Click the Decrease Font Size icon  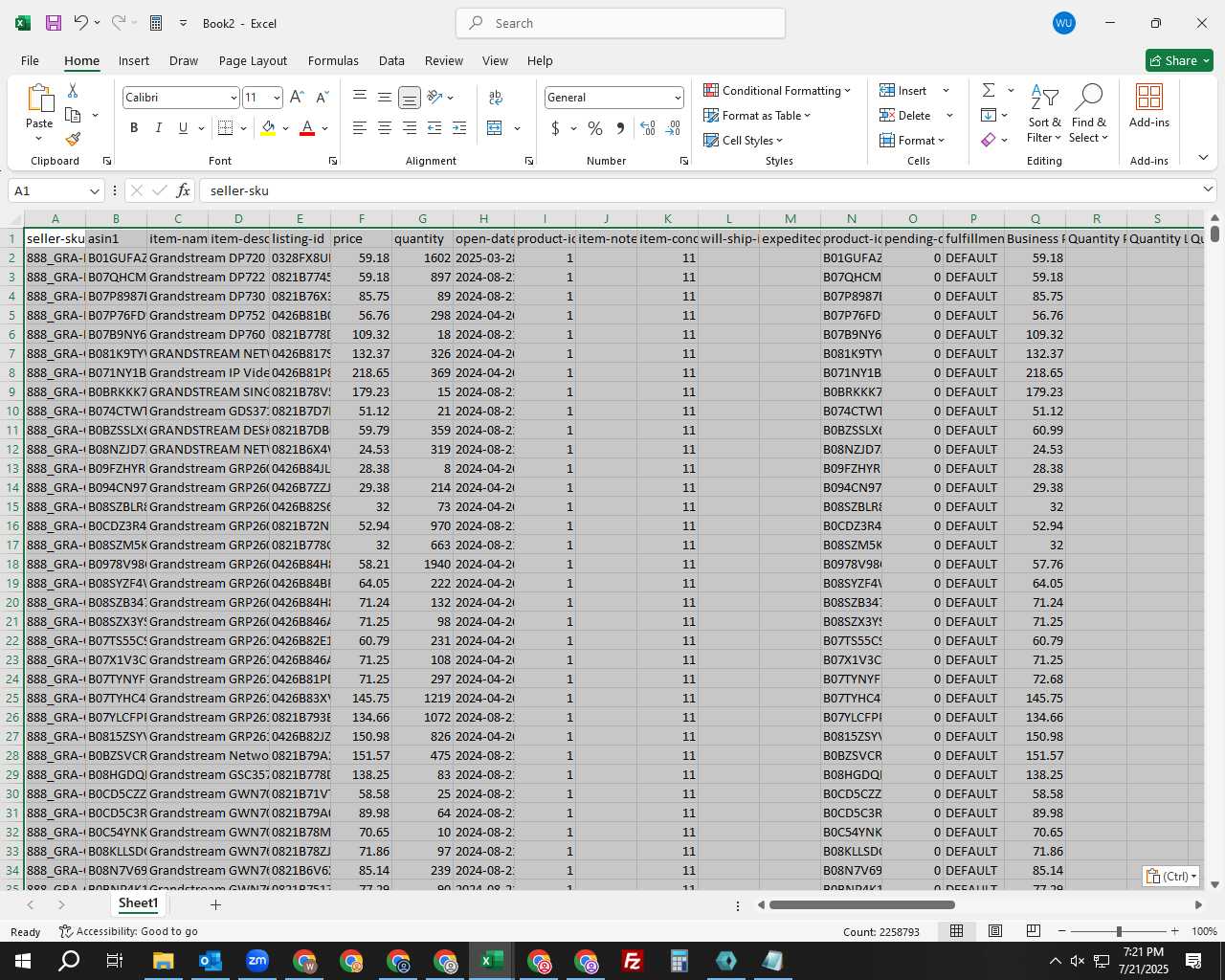coord(322,98)
